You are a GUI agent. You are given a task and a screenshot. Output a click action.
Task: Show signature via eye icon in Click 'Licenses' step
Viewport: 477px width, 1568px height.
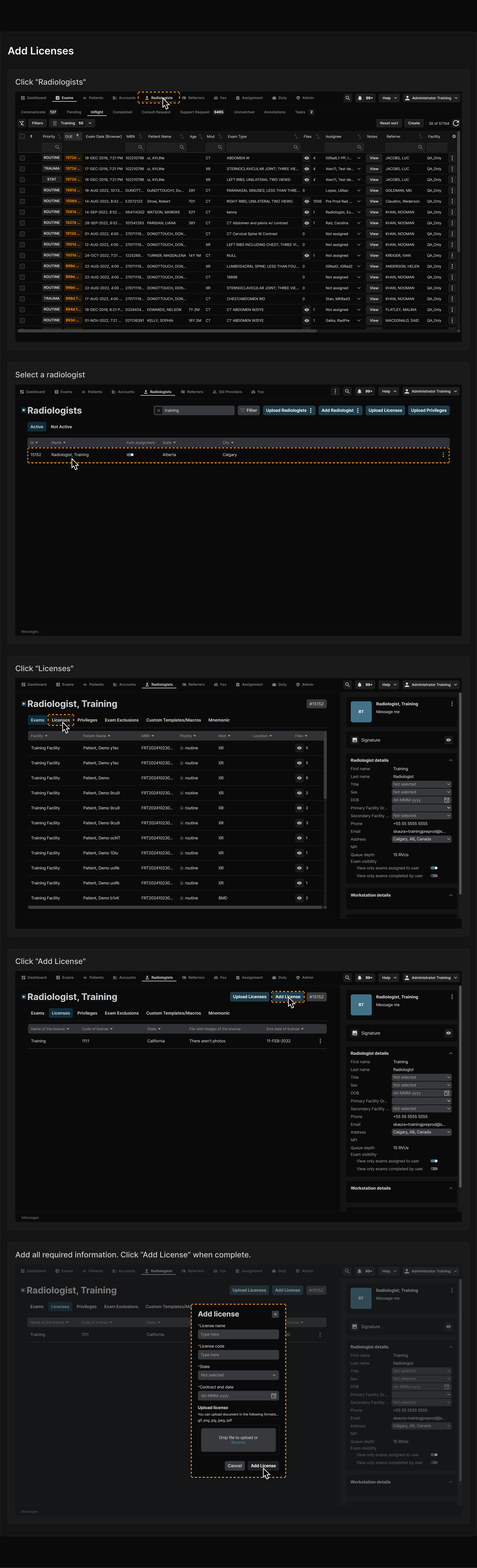448,740
